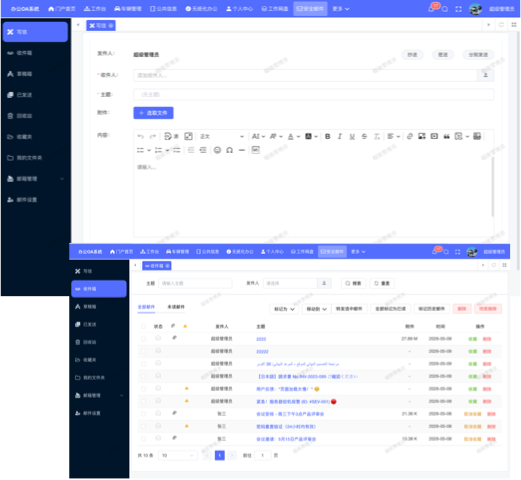Screen dimensions: 521x480
Task: Tick the select-all checkbox in mail header
Action: (x=143, y=326)
